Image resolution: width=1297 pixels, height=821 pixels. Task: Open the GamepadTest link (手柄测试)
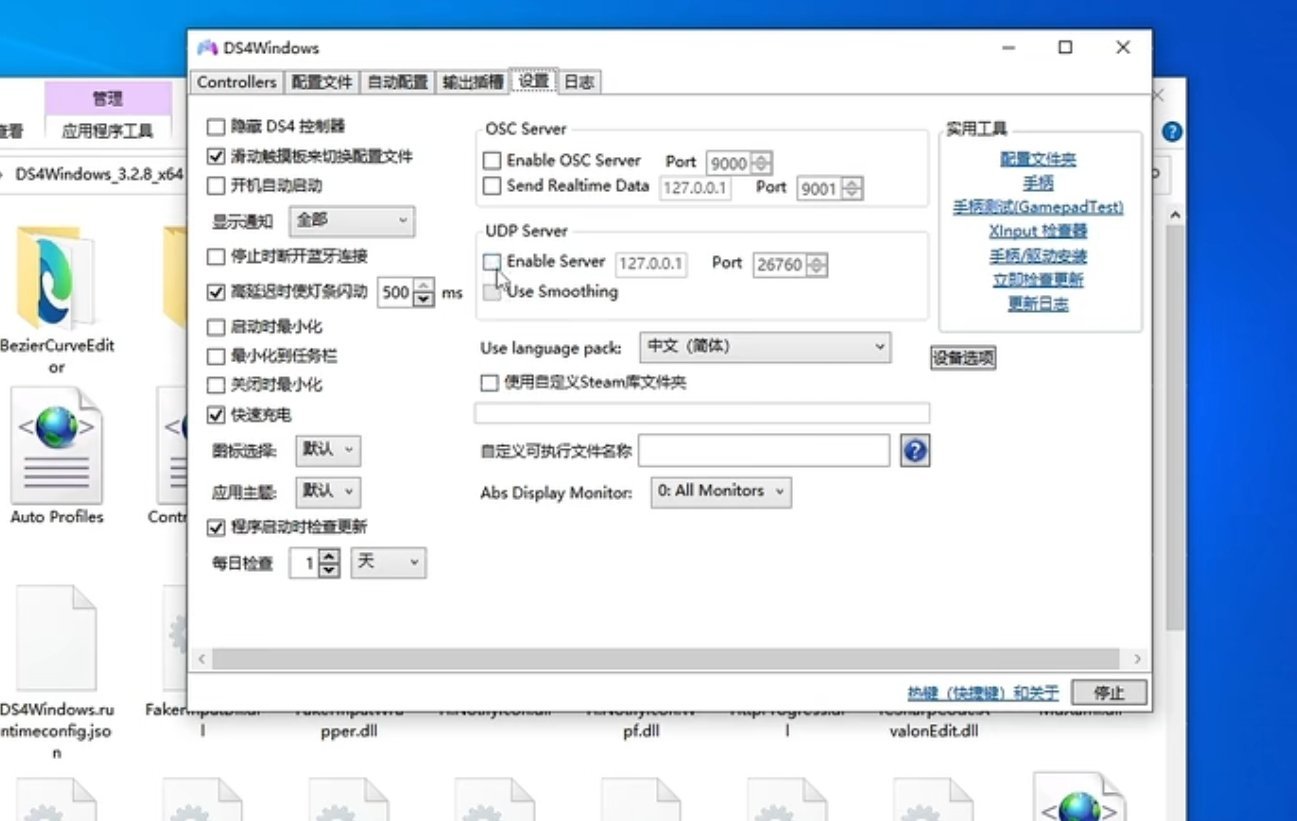click(x=1038, y=207)
